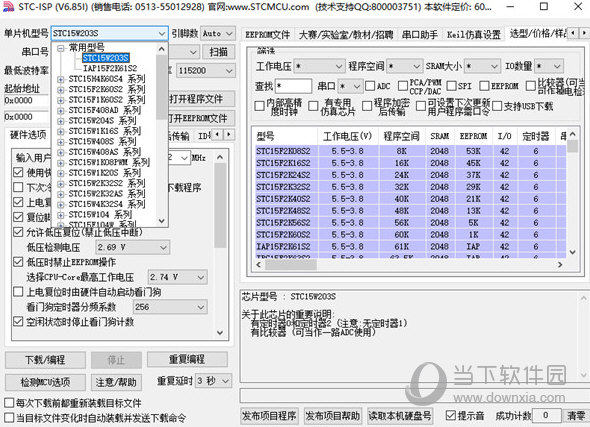This screenshot has height=427, width=590.
Task: Select the IAP15F2K61S2 table row
Action: click(x=411, y=247)
